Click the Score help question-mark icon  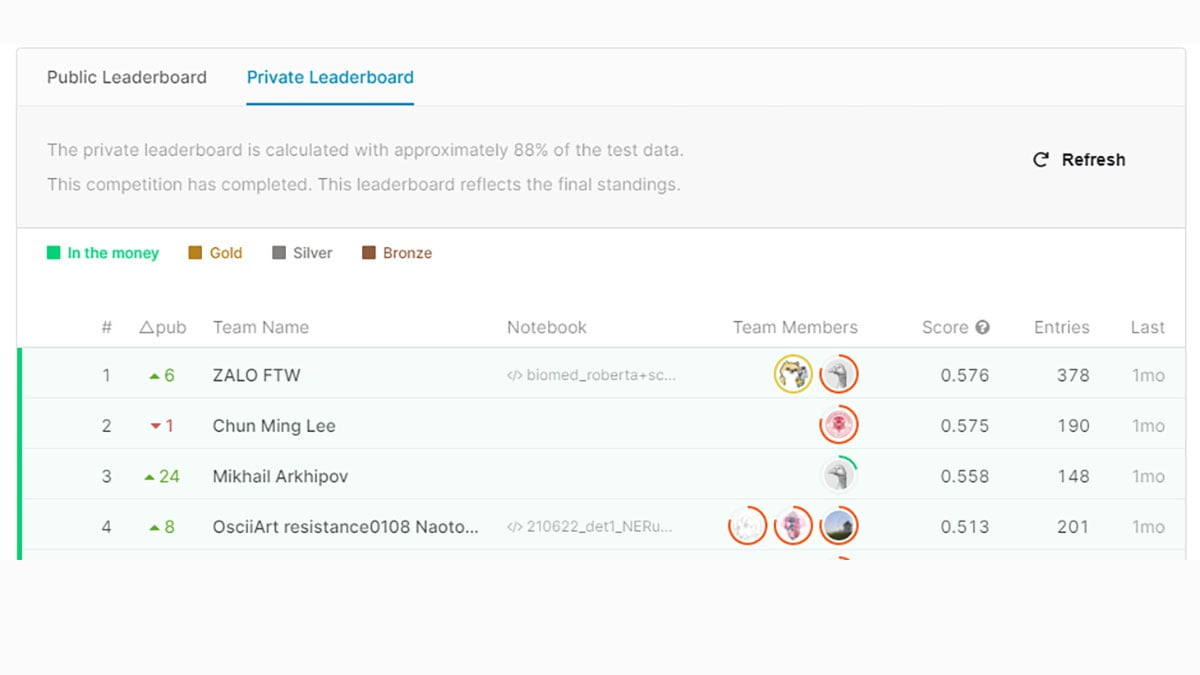click(982, 327)
